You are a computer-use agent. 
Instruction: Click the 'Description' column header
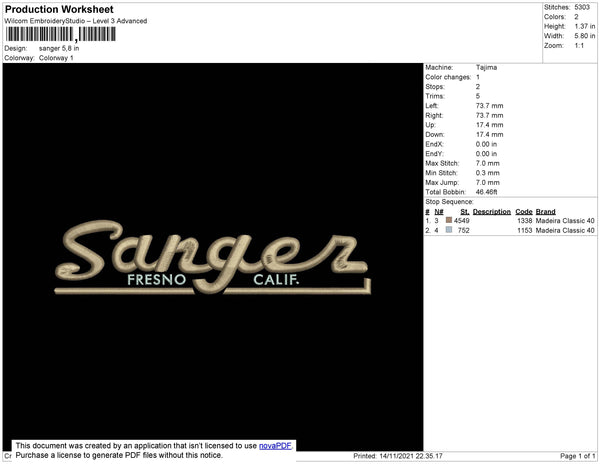492,212
